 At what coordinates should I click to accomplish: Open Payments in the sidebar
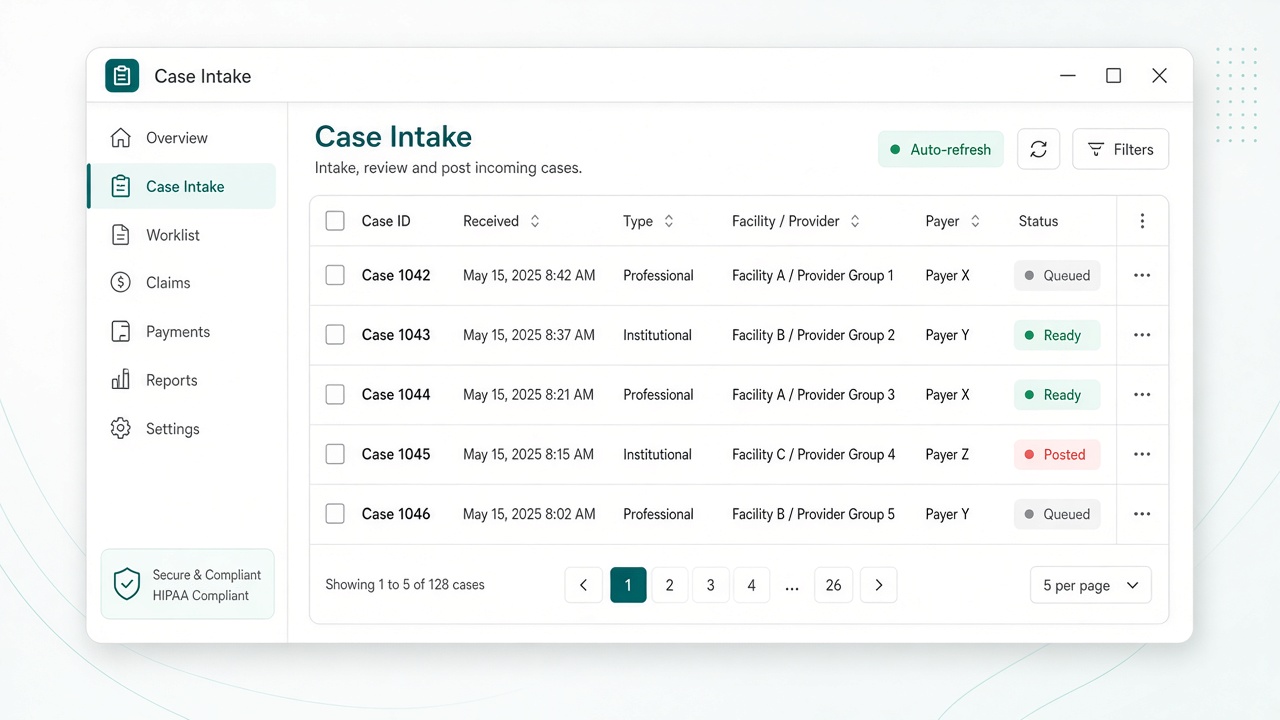182,332
